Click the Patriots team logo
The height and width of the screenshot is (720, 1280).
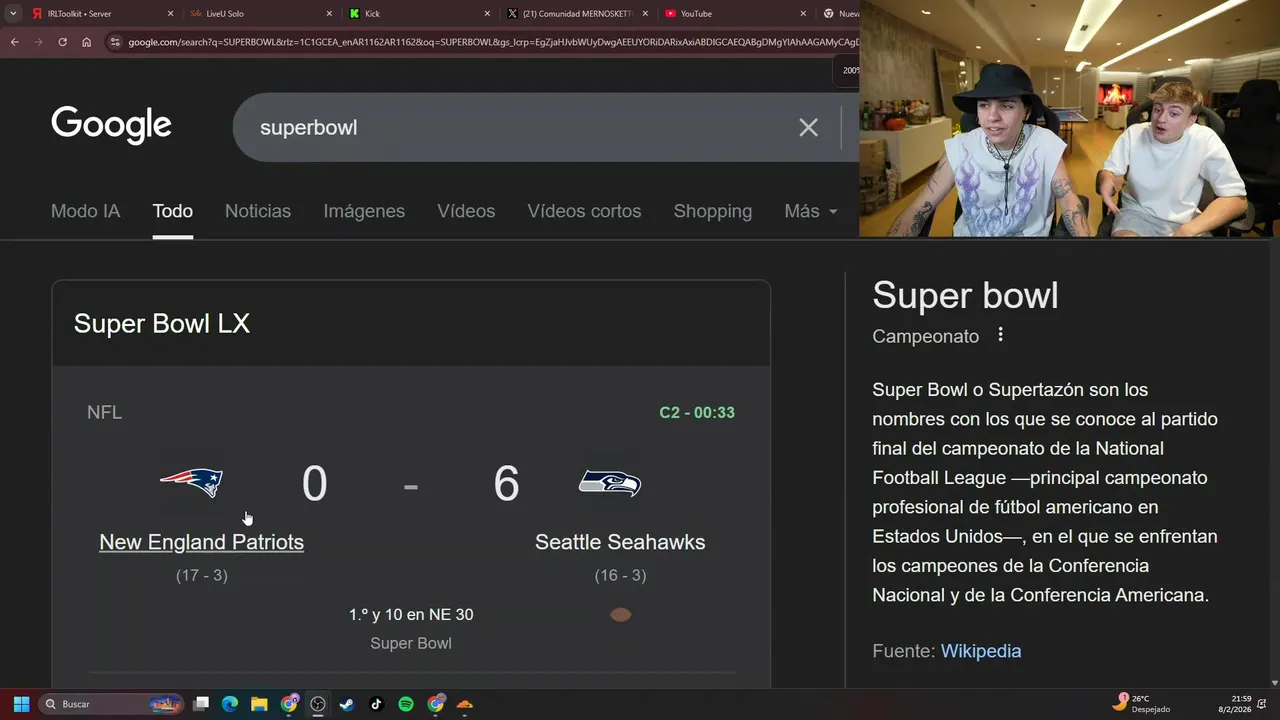pyautogui.click(x=191, y=483)
